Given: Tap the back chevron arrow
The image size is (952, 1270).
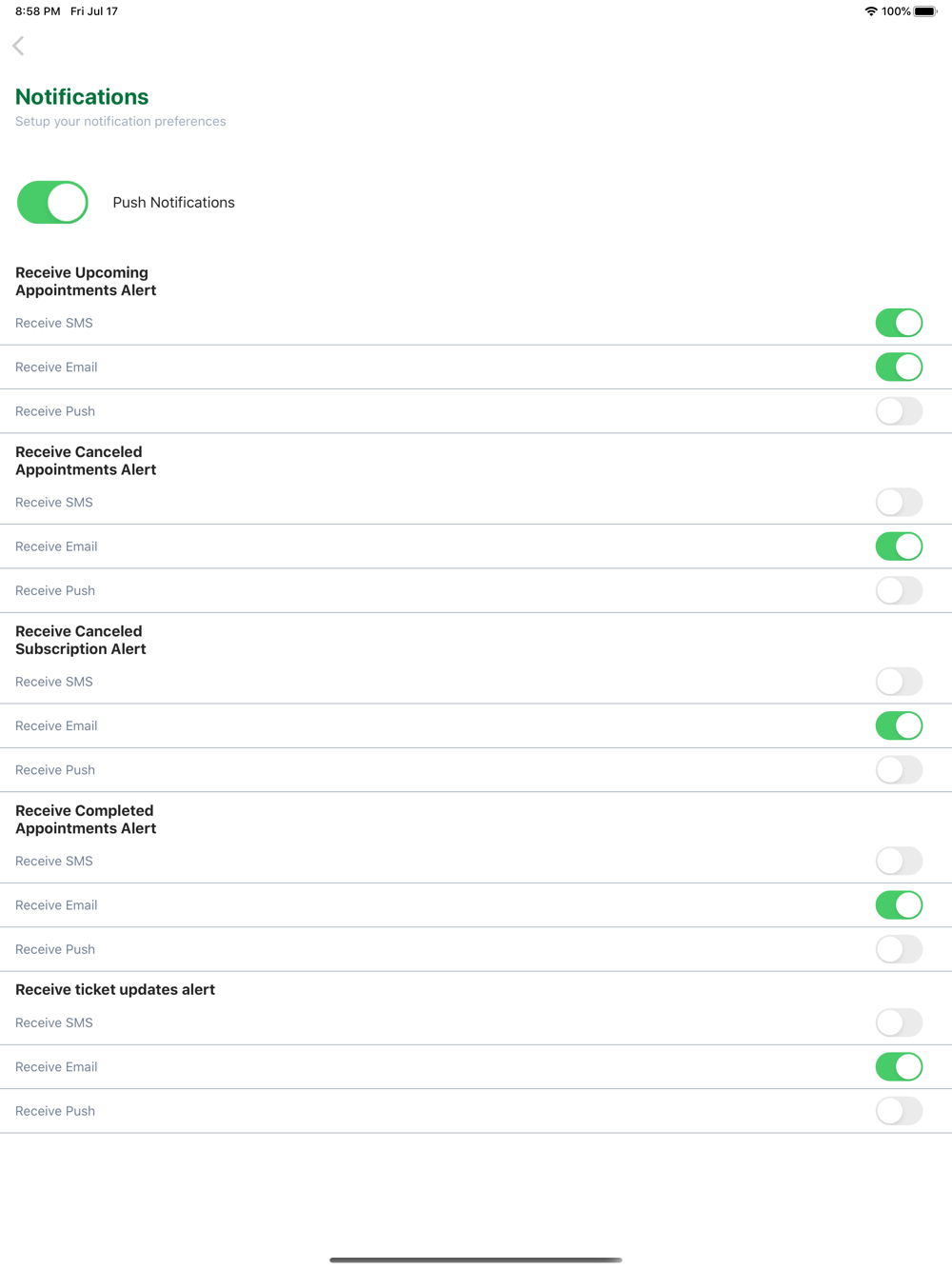Looking at the screenshot, I should coord(18,46).
